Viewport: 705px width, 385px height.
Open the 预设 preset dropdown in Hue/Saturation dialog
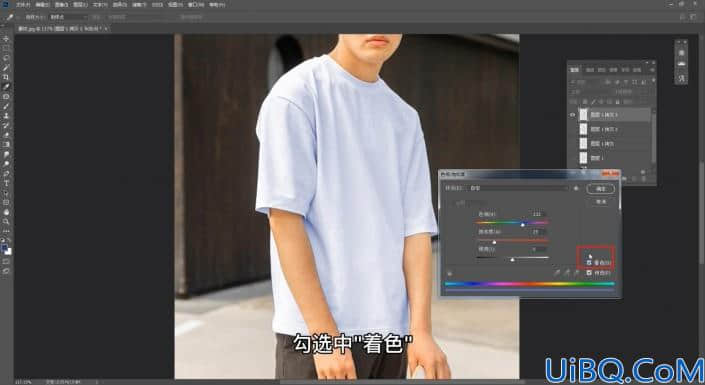coord(518,188)
